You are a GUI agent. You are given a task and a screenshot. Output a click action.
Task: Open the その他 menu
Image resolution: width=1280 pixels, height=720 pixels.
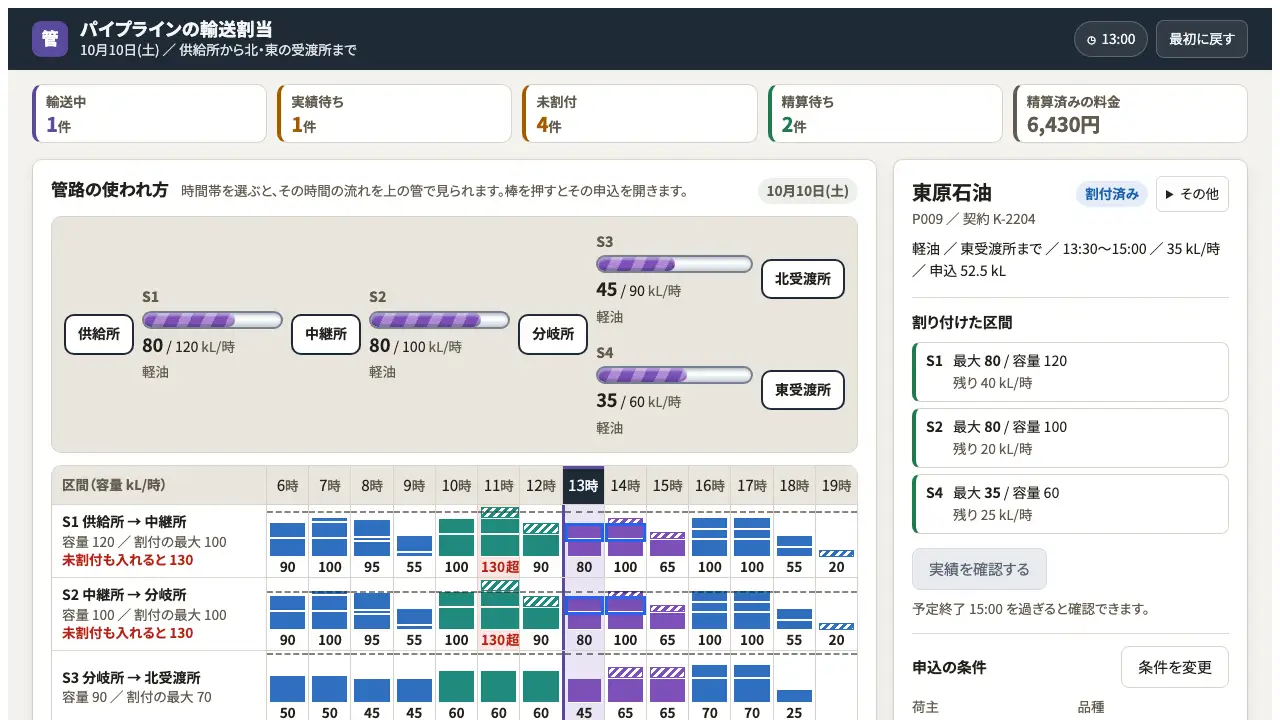pos(1192,194)
